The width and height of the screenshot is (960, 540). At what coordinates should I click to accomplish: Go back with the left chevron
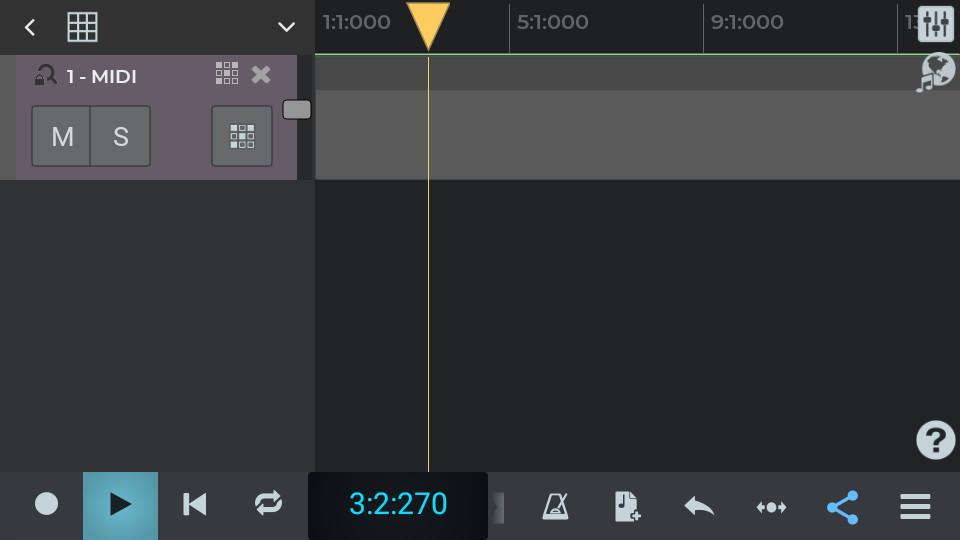pos(30,27)
